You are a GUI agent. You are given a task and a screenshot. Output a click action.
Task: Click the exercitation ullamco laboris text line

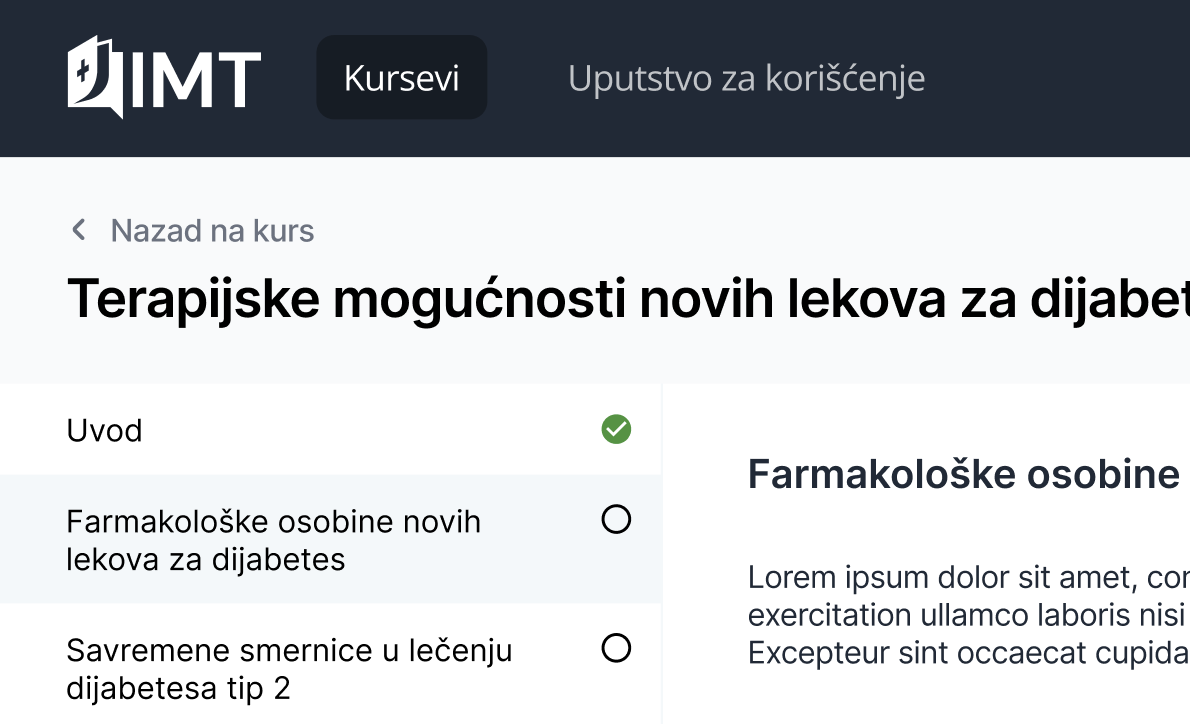[x=968, y=613]
